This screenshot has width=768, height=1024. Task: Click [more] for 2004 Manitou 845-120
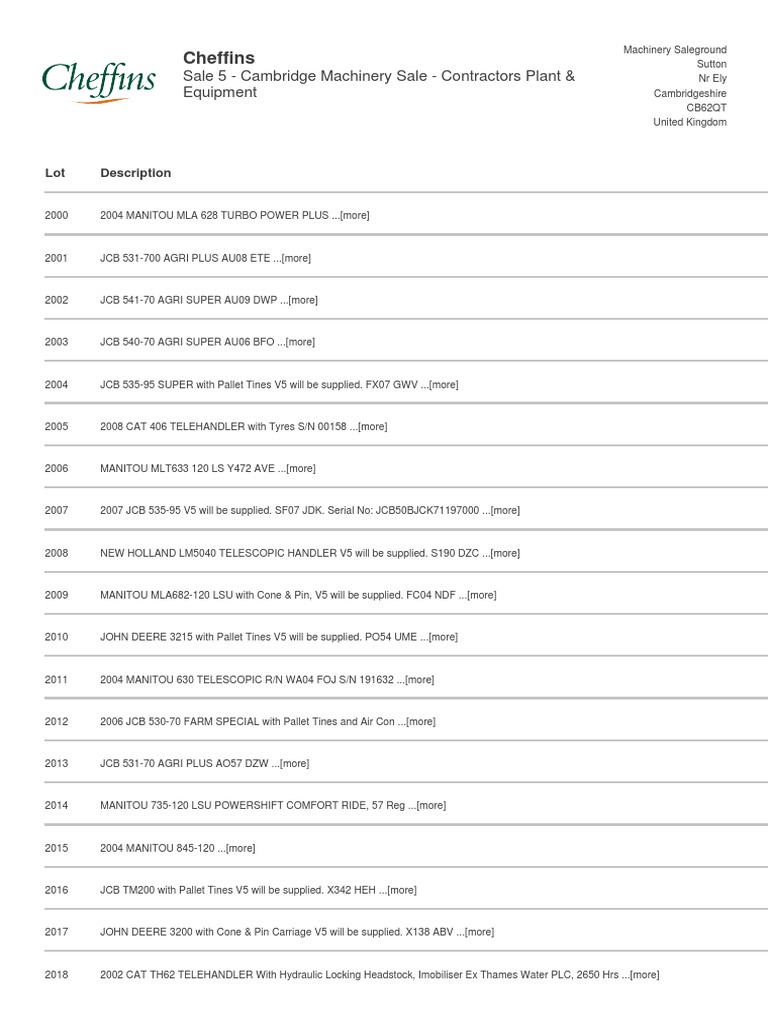241,849
